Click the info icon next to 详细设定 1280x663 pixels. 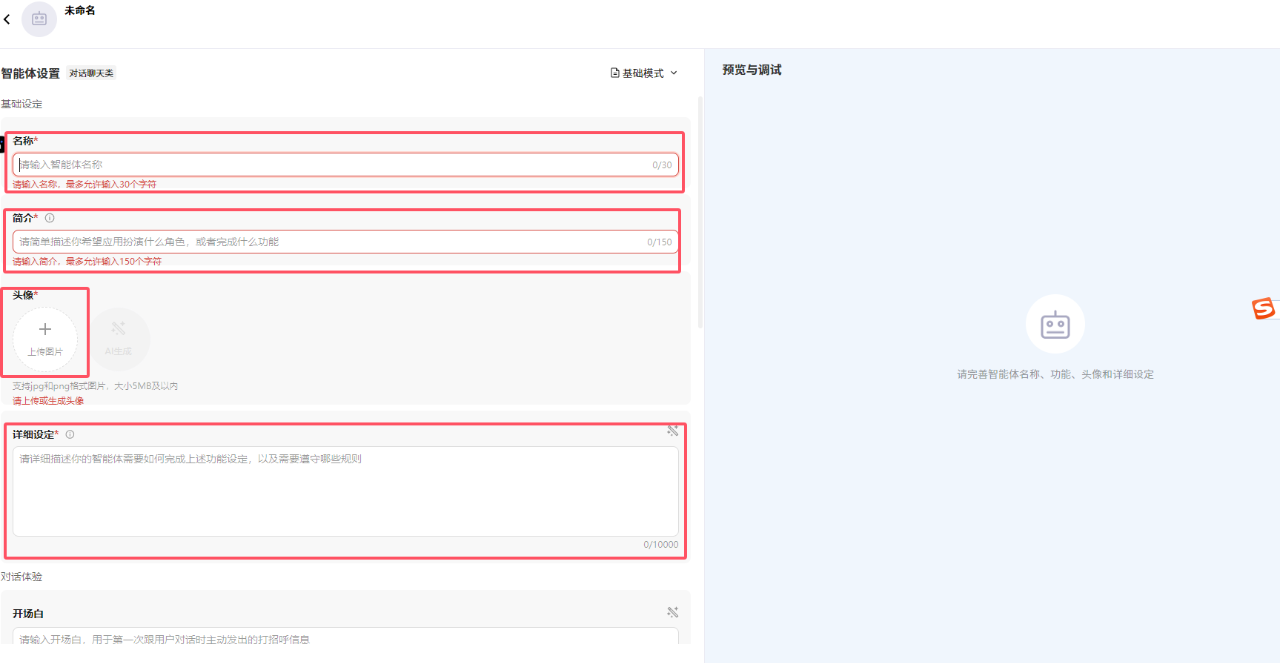click(70, 435)
